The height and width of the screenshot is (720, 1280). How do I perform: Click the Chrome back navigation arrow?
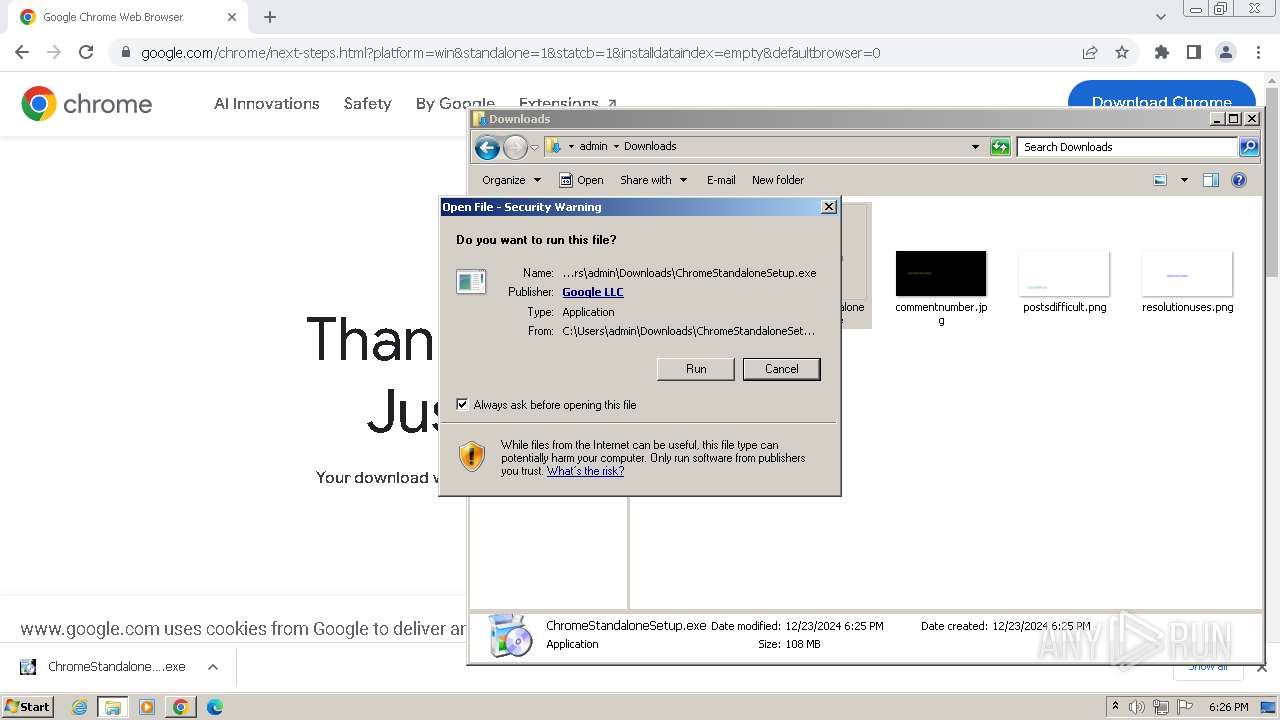tap(22, 52)
